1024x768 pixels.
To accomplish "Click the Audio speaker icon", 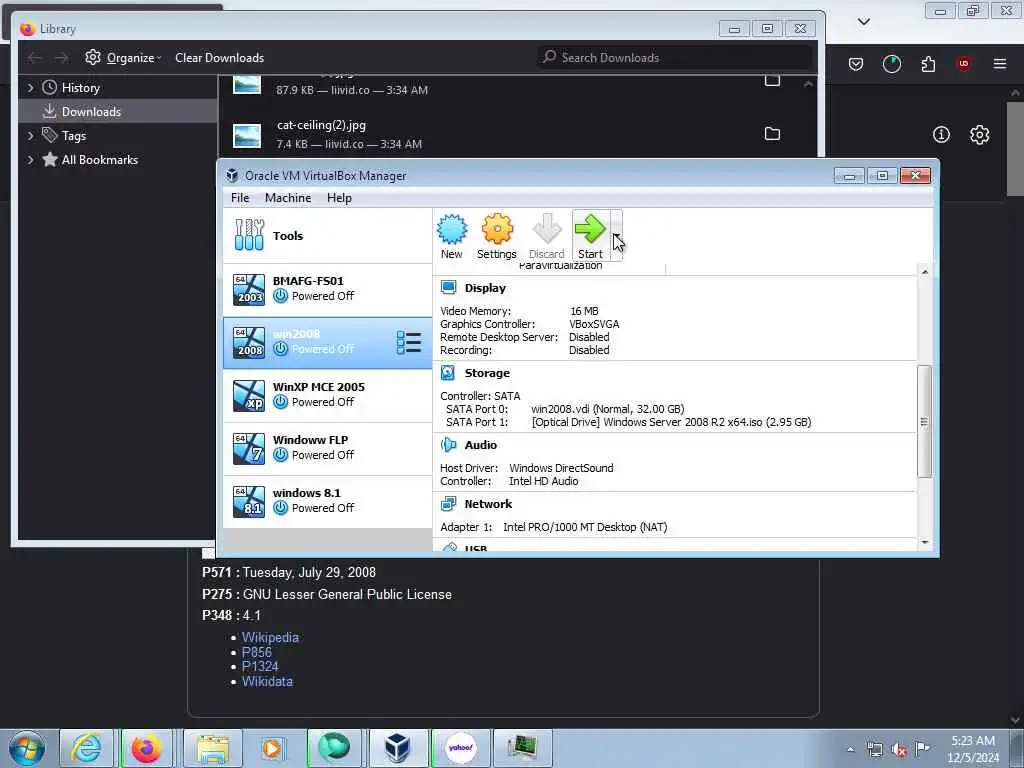I will 449,445.
